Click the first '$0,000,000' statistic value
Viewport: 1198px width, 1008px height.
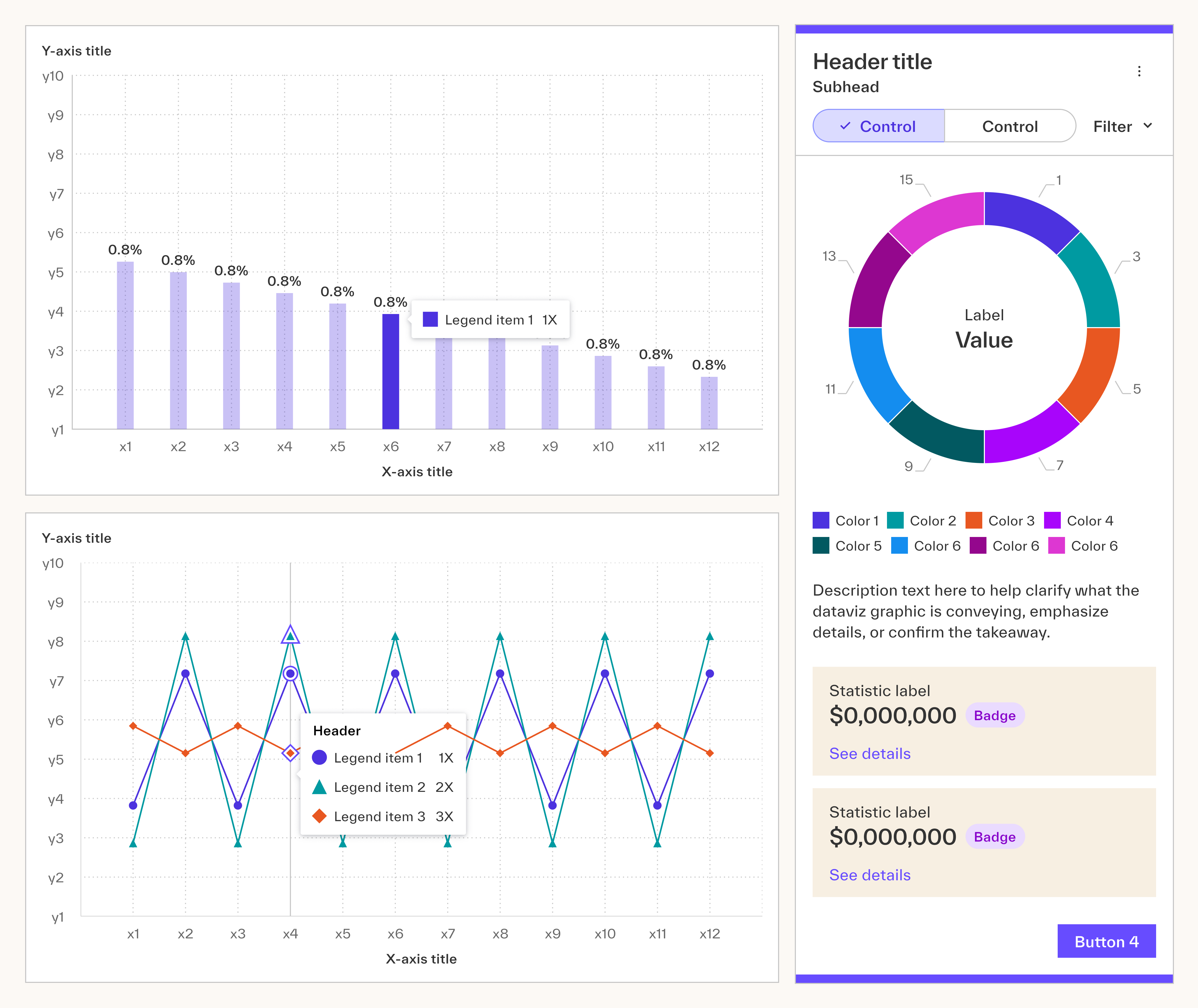pos(893,716)
